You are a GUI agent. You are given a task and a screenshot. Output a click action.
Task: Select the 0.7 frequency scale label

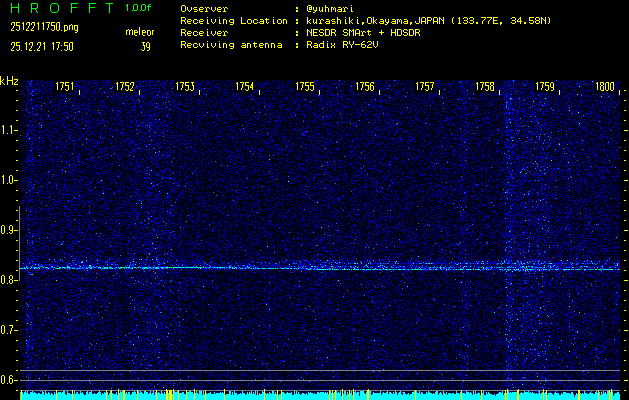point(9,330)
